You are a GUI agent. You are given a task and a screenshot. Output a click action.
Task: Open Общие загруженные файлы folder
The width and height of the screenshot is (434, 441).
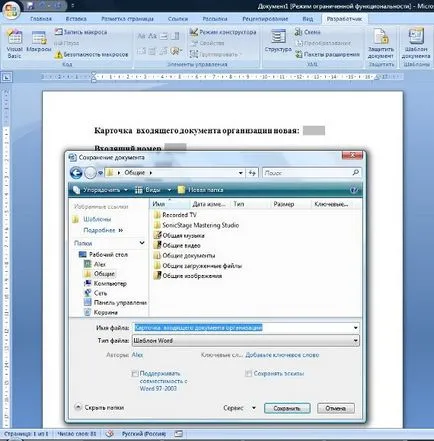(198, 266)
